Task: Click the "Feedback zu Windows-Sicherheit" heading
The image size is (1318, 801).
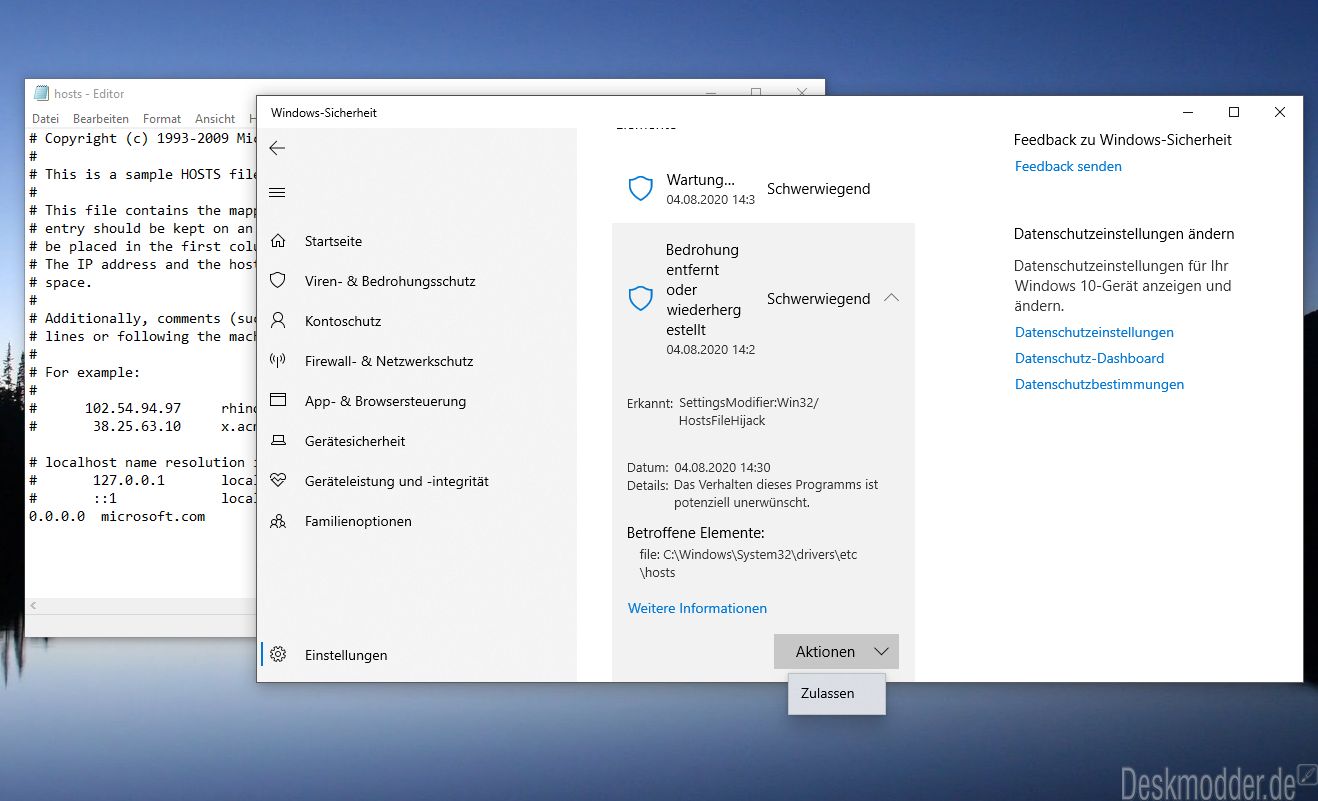Action: coord(1123,140)
